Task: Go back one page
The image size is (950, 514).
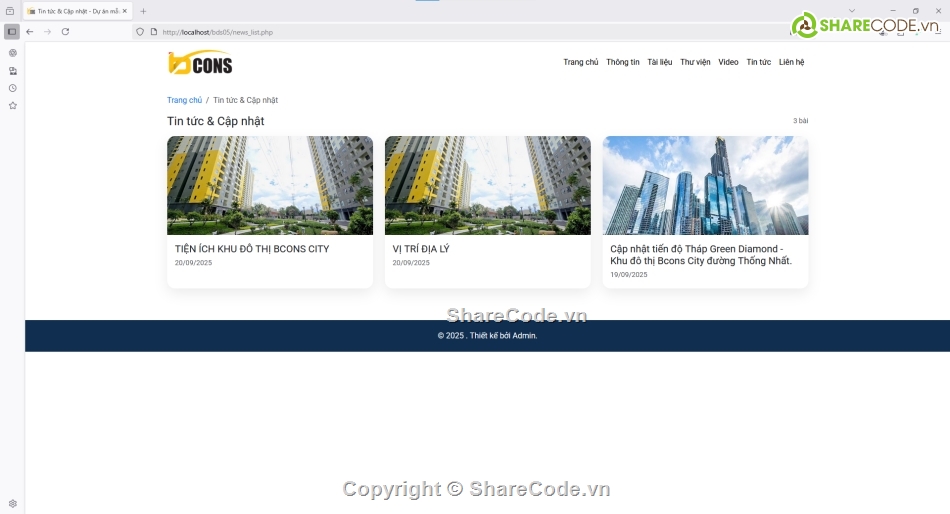Action: [30, 32]
